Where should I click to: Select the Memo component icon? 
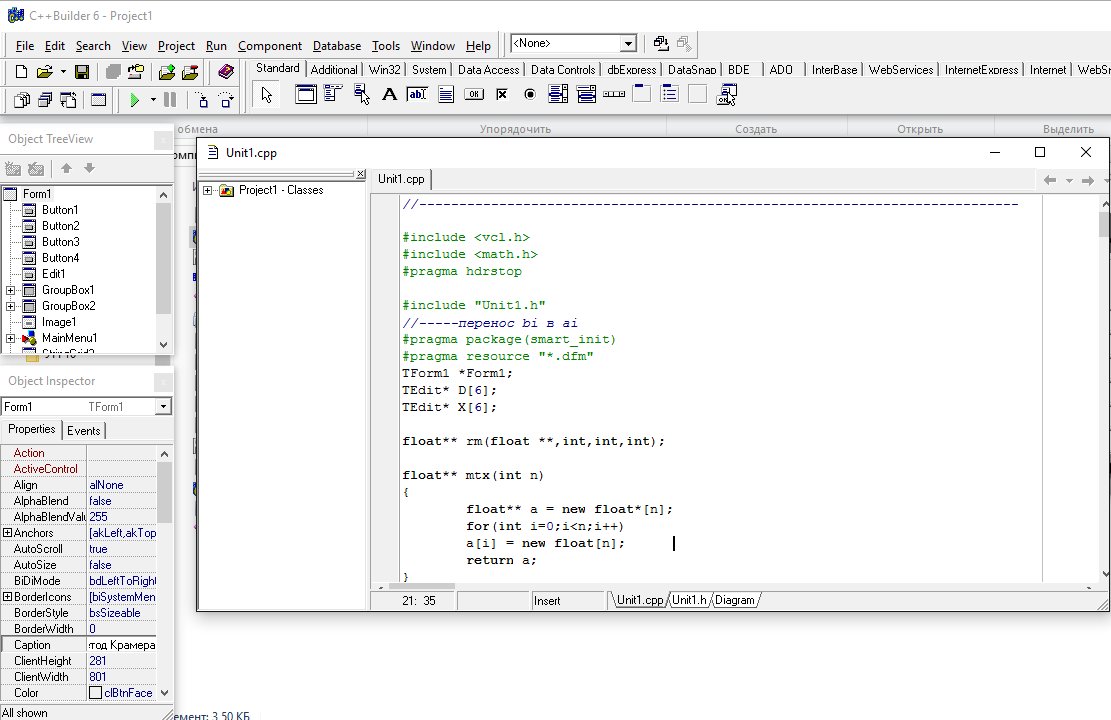click(x=446, y=94)
